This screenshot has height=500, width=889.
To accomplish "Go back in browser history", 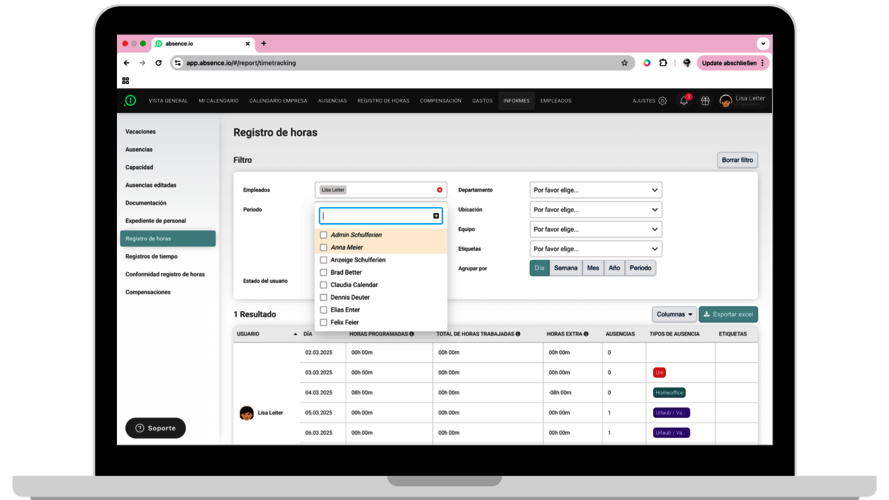I will click(126, 63).
